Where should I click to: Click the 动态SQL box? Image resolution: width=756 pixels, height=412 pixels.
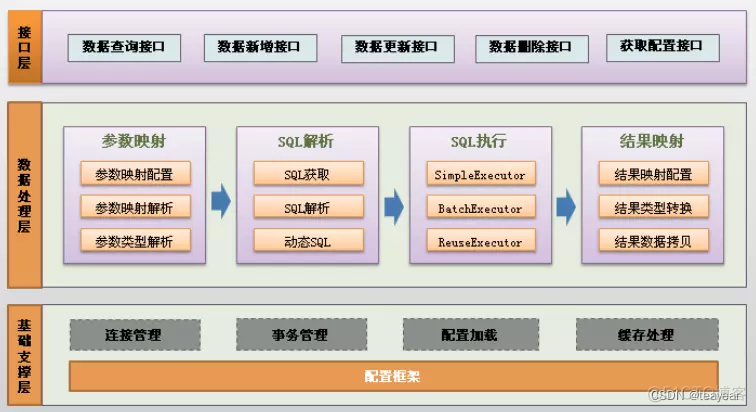pos(309,240)
